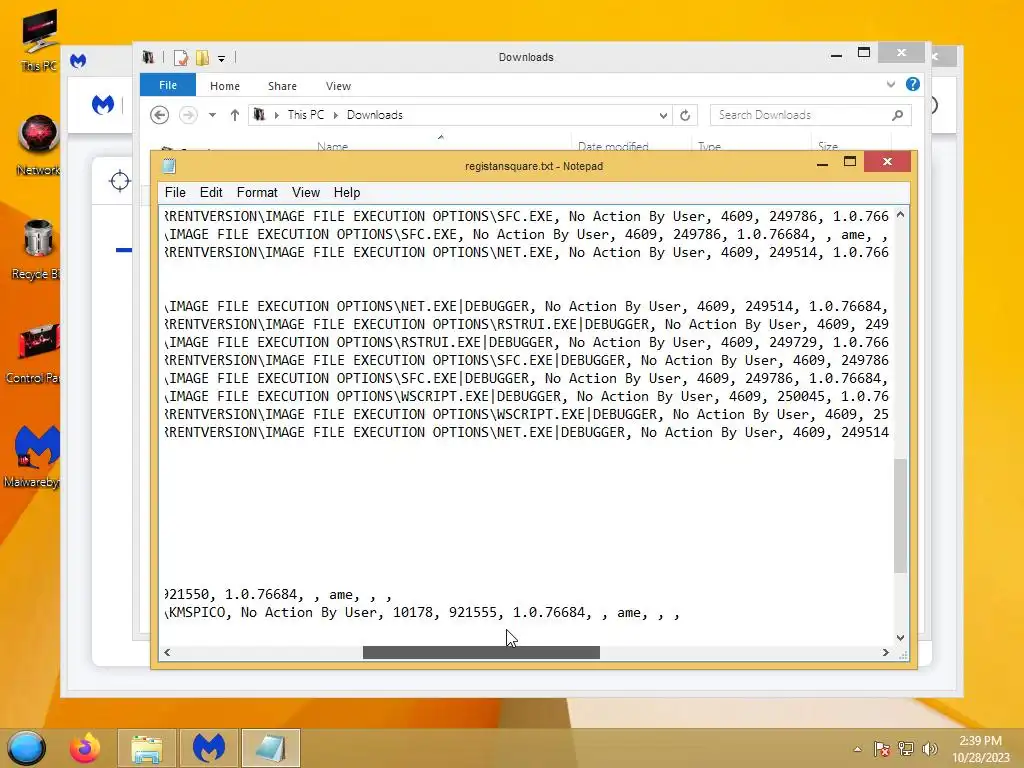
Task: Click the KMSPICO line in Notepad
Action: click(x=422, y=613)
